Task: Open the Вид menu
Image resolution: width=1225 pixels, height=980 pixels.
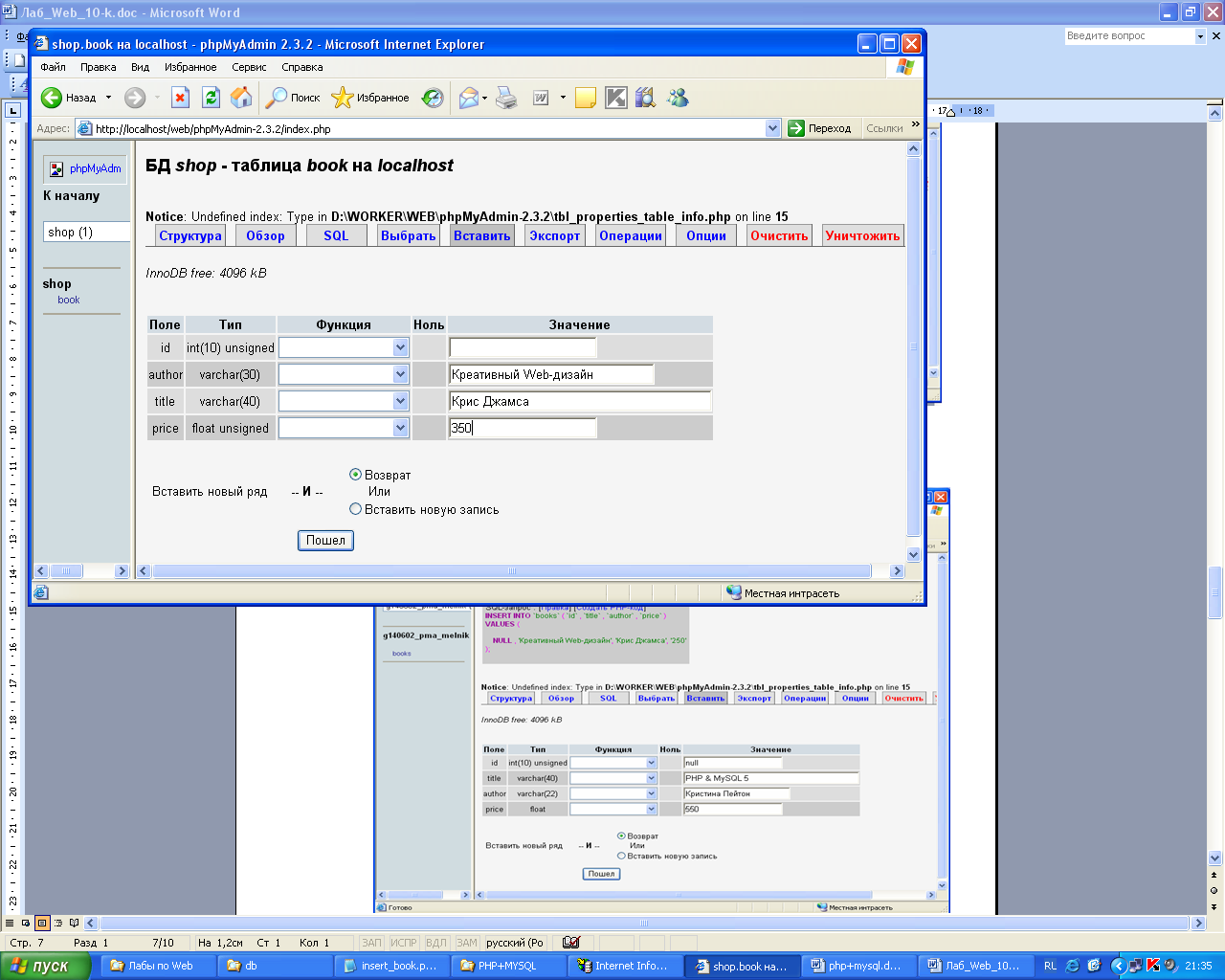Action: point(141,67)
